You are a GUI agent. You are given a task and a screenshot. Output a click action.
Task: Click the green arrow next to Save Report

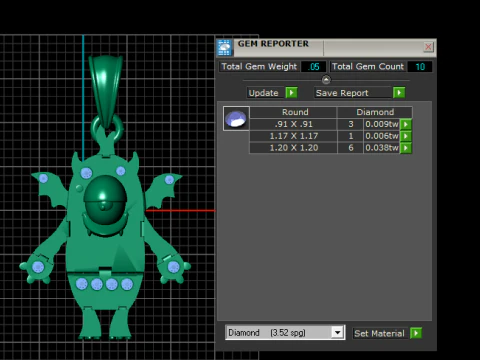pos(399,92)
